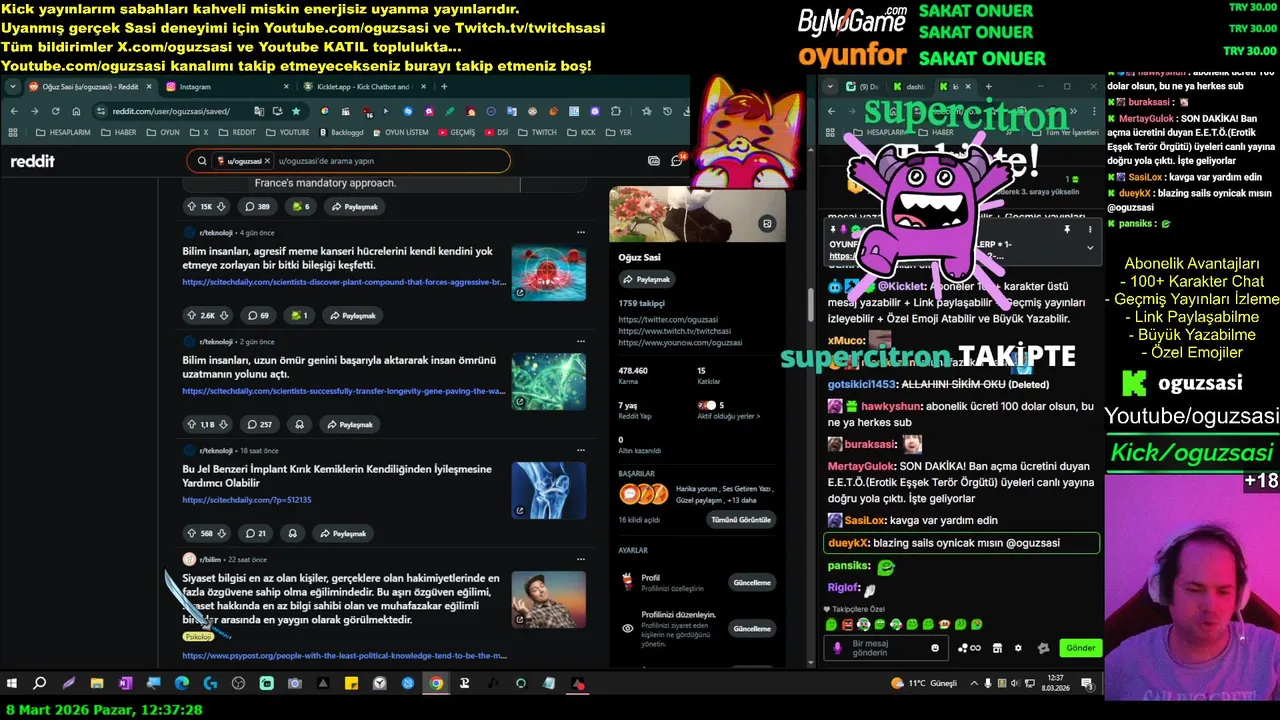Click the bookmark star in address bar
Viewport: 1280px width, 720px height.
[296, 111]
